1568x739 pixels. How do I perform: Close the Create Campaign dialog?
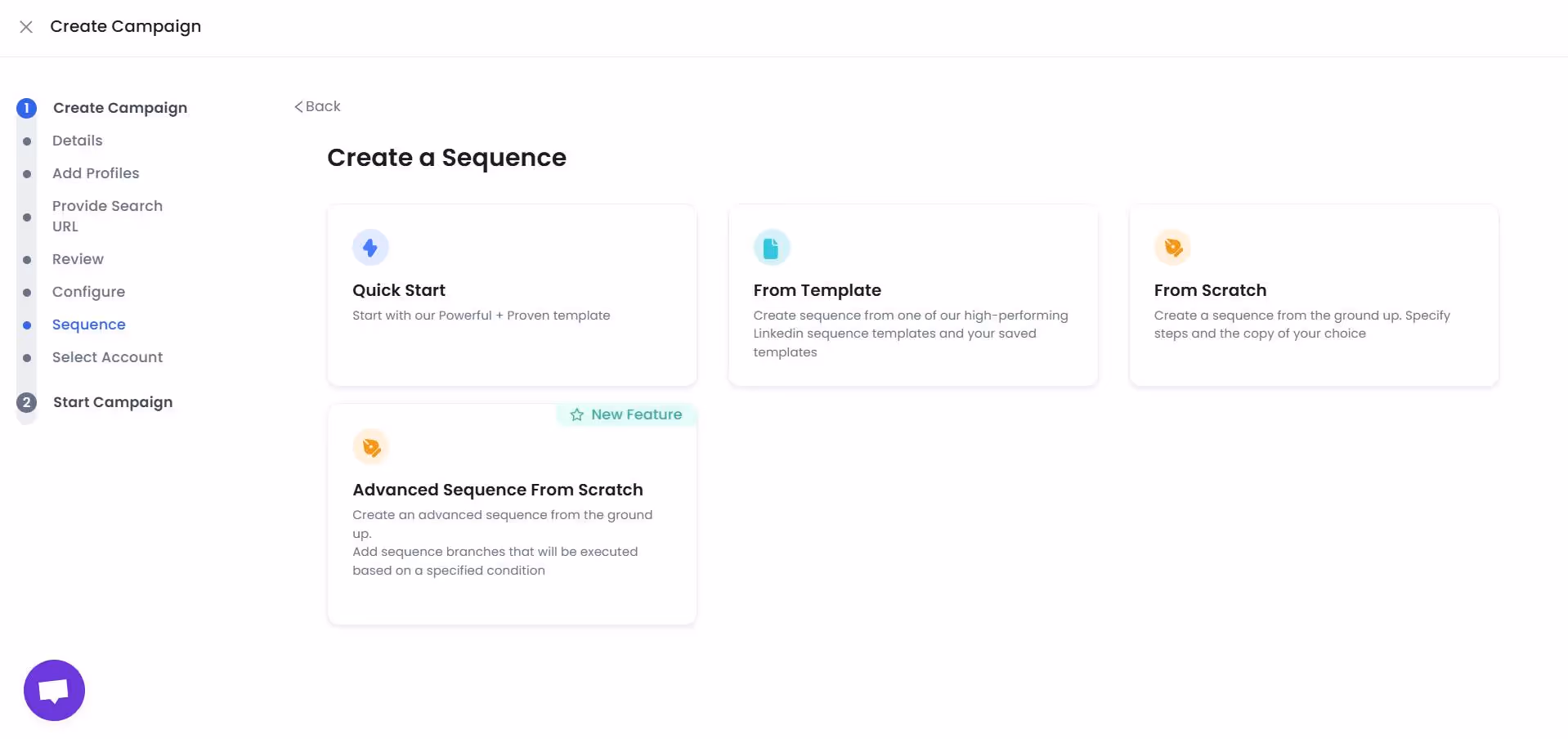click(26, 26)
